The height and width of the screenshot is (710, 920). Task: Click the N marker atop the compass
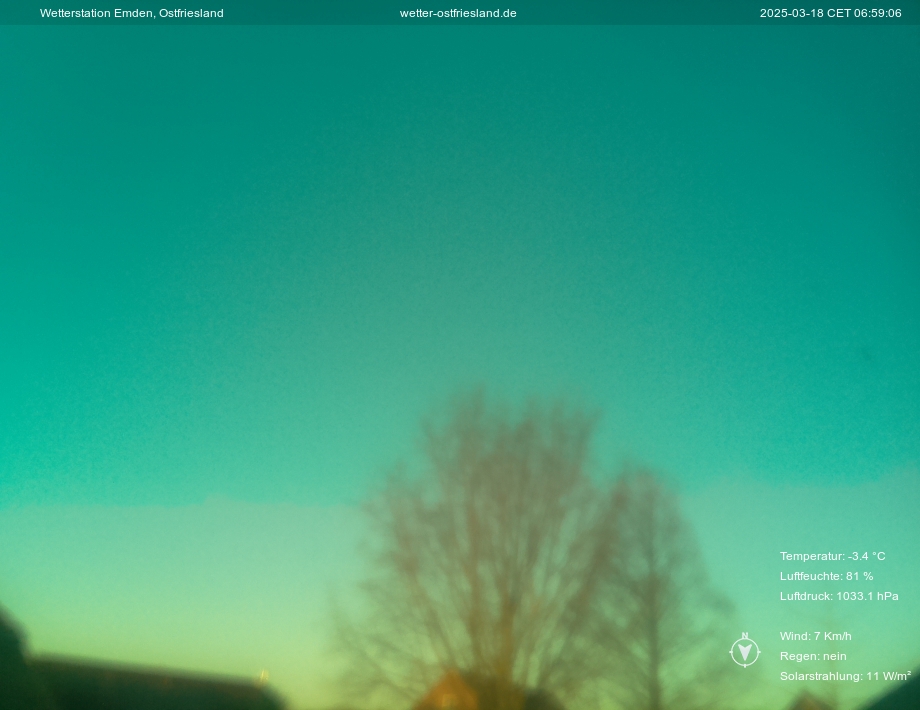click(x=745, y=636)
